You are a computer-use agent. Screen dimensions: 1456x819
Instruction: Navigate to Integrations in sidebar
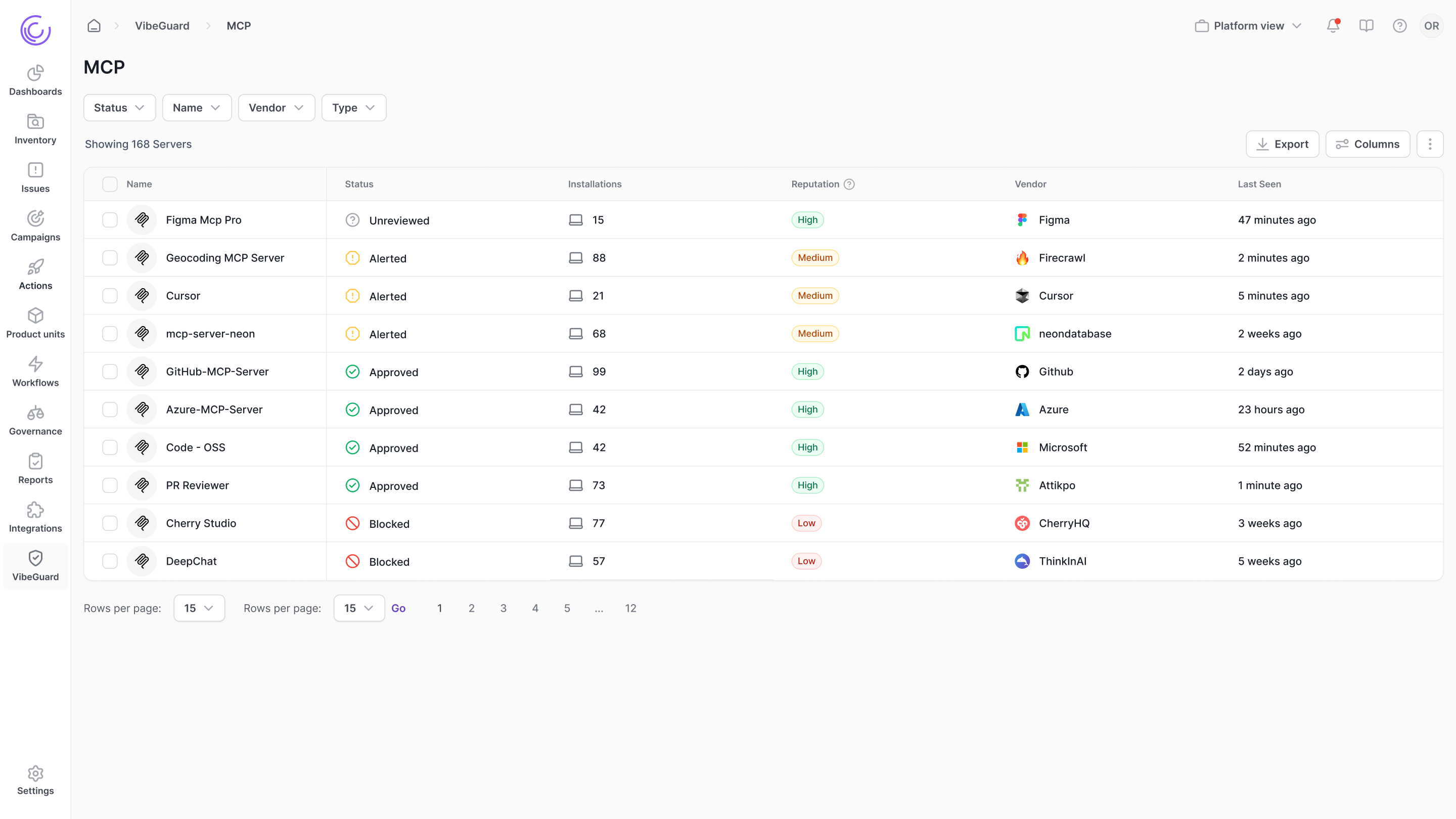[x=35, y=517]
